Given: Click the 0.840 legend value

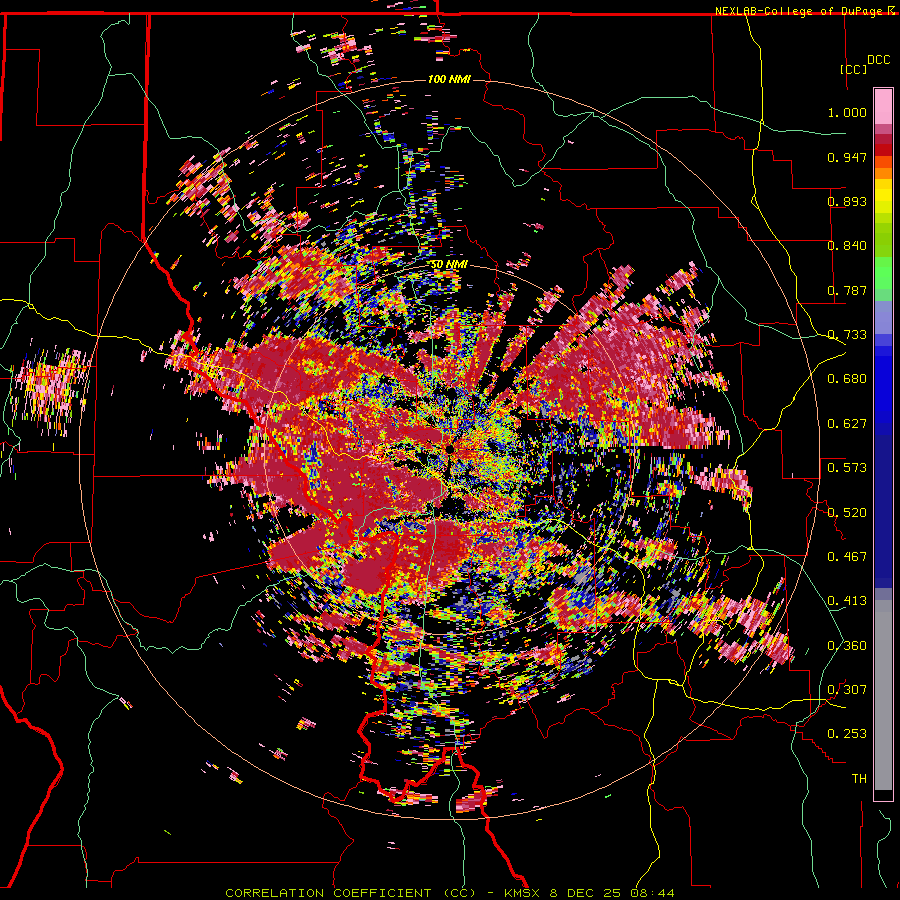Looking at the screenshot, I should click(x=847, y=246).
